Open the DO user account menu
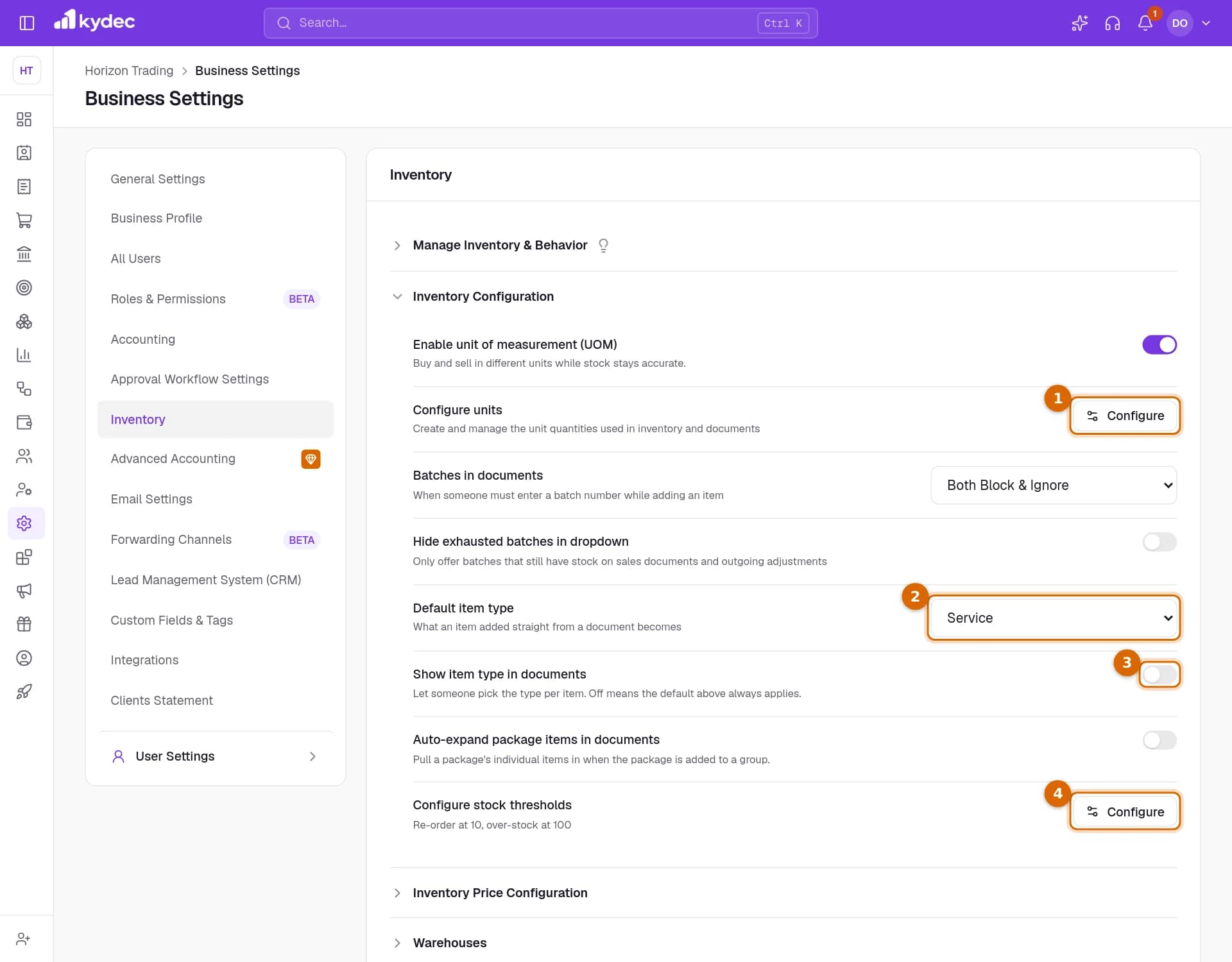This screenshot has width=1232, height=962. point(1190,23)
